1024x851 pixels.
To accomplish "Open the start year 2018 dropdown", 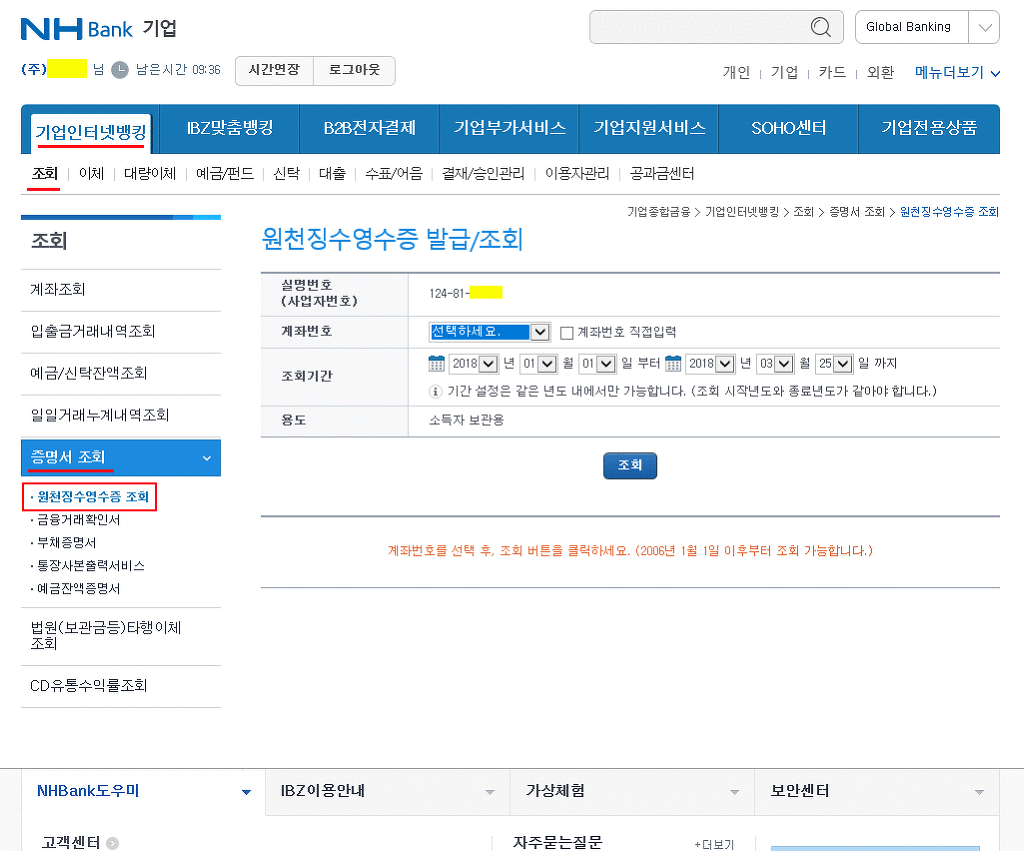I will tap(474, 364).
